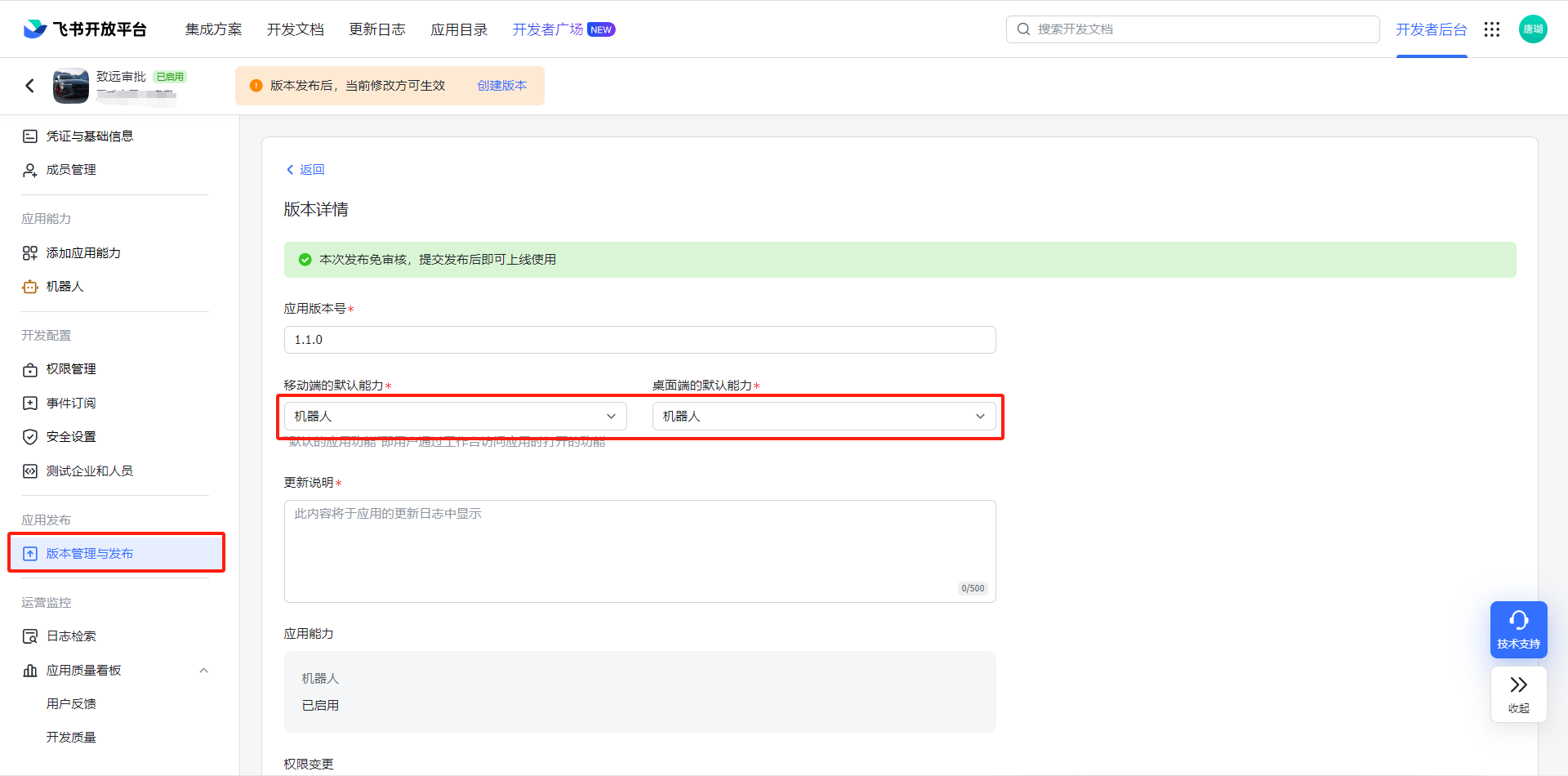Open 安全设置 shield item in sidebar
Viewport: 1568px width, 776px height.
coord(70,437)
